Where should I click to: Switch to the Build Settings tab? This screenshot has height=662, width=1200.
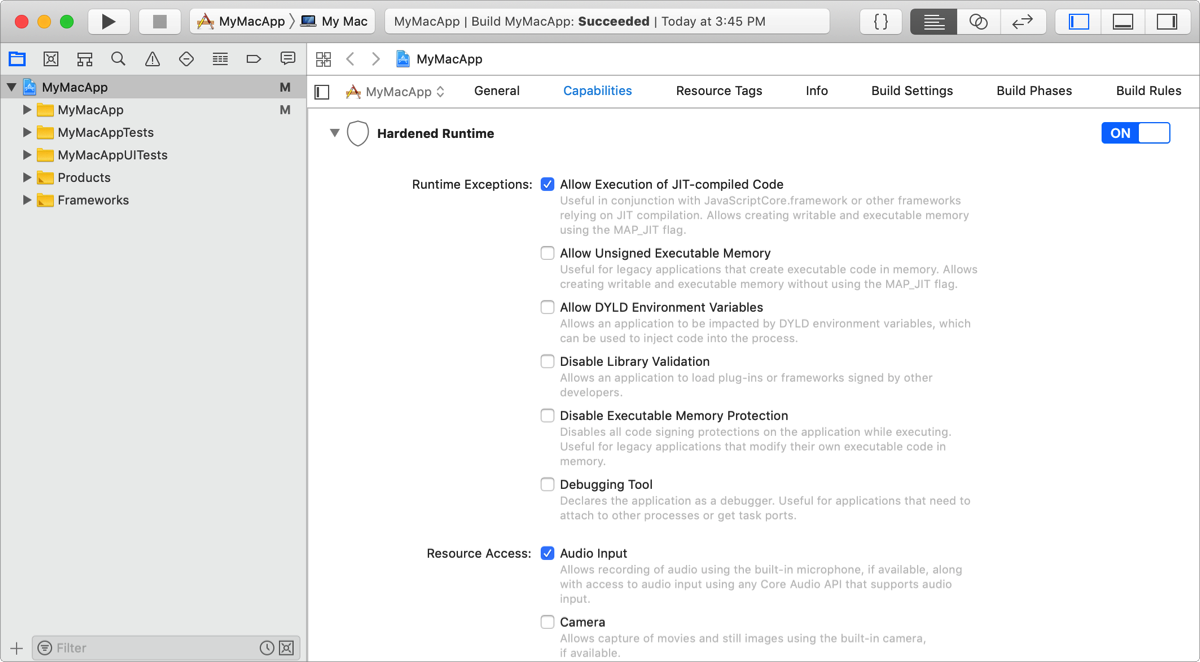(x=911, y=91)
